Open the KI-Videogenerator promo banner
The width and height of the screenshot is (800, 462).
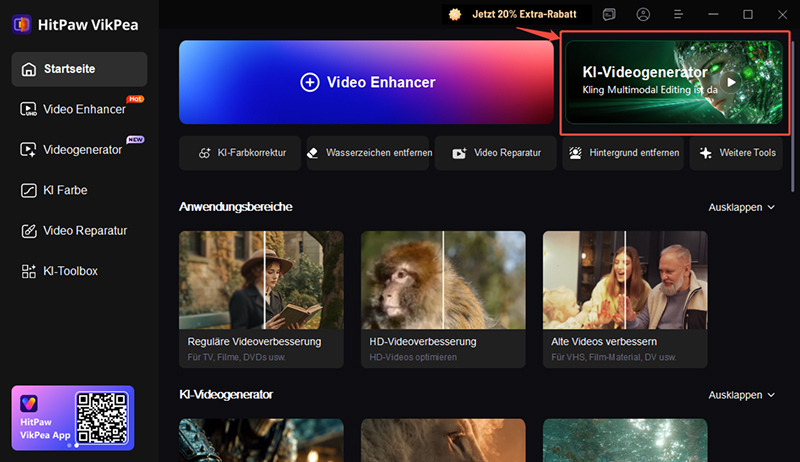(674, 82)
